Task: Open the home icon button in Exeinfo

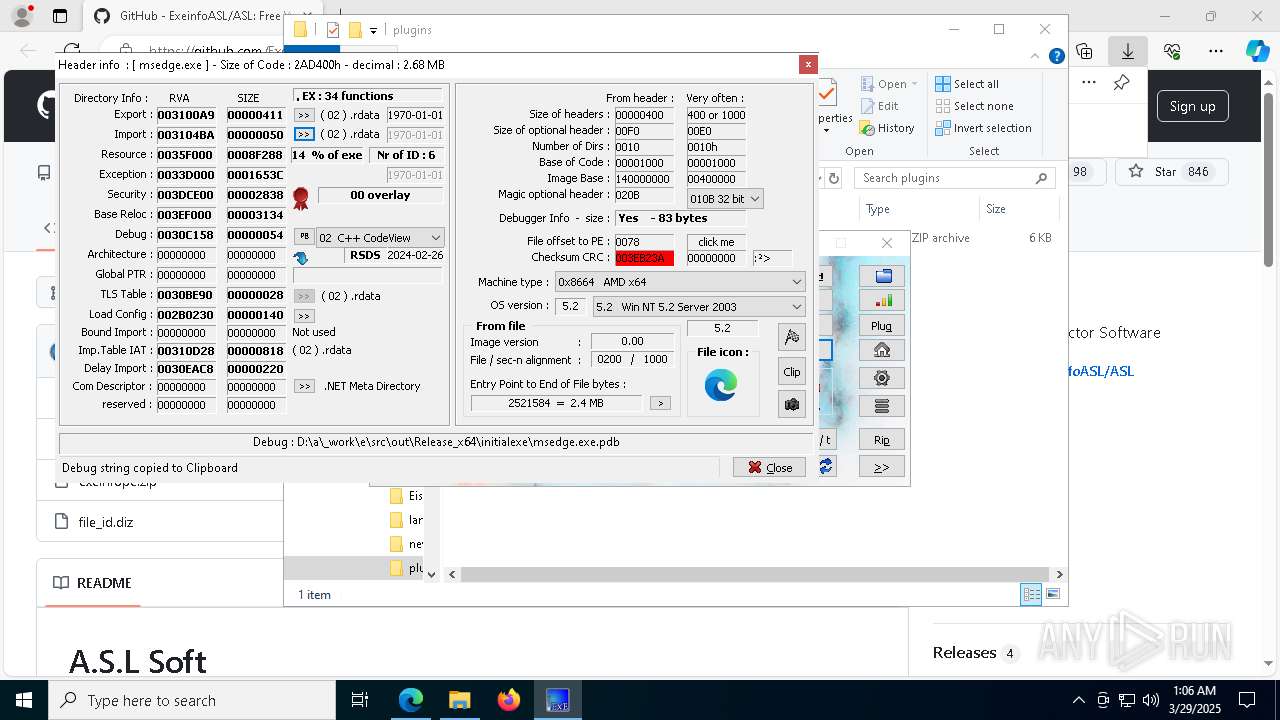Action: [882, 350]
